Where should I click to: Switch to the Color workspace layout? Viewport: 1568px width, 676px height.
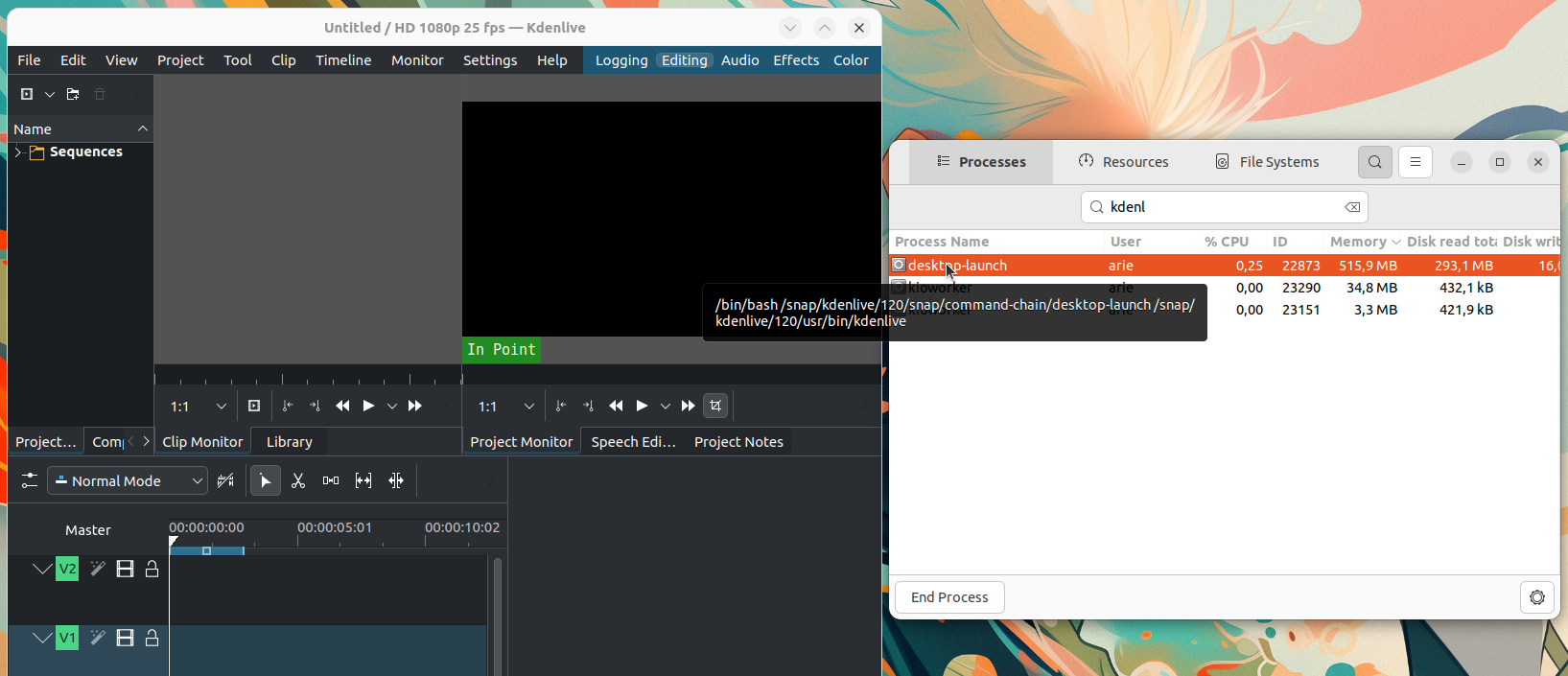(x=851, y=59)
